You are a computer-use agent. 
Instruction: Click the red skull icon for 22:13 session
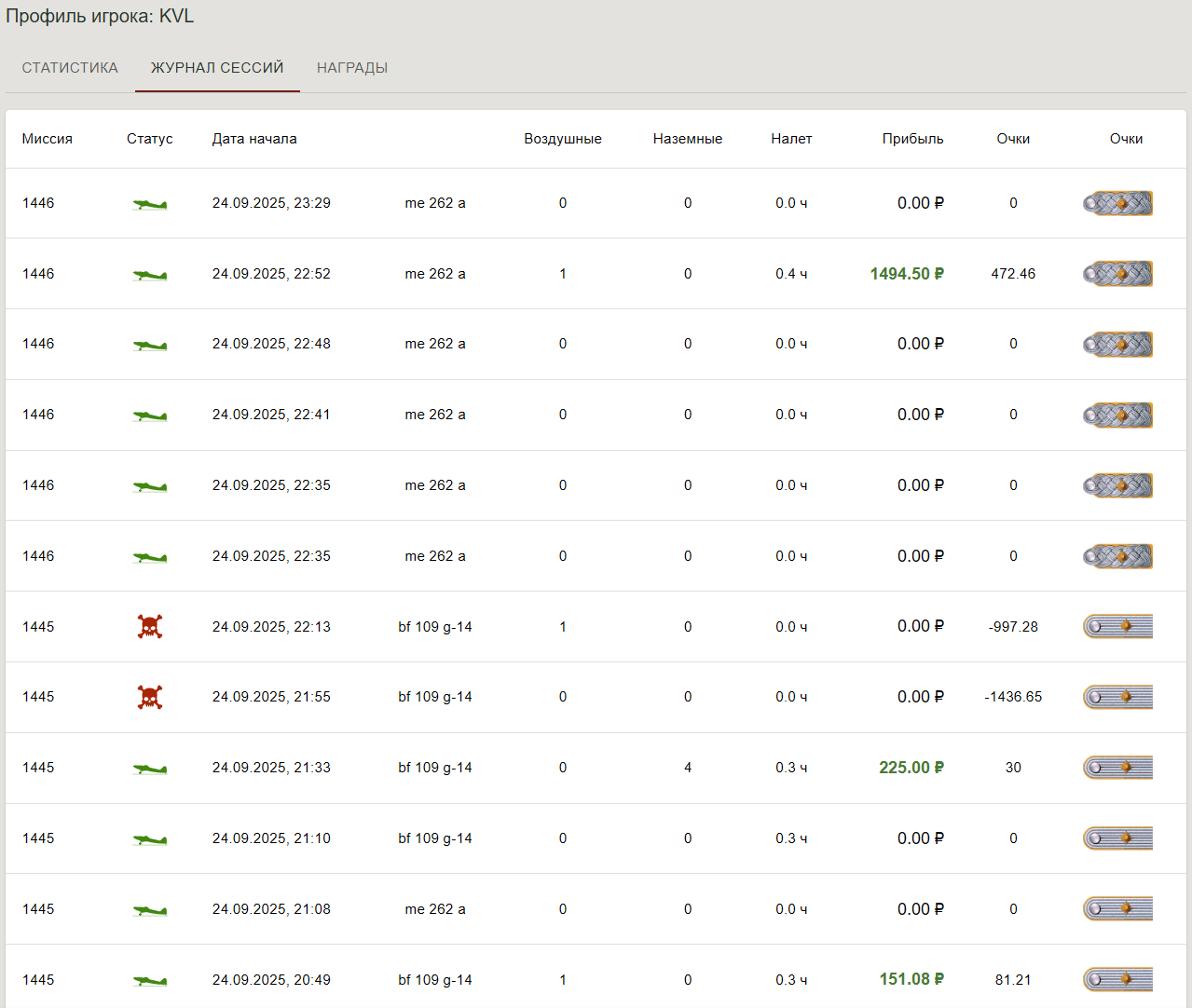pyautogui.click(x=150, y=626)
